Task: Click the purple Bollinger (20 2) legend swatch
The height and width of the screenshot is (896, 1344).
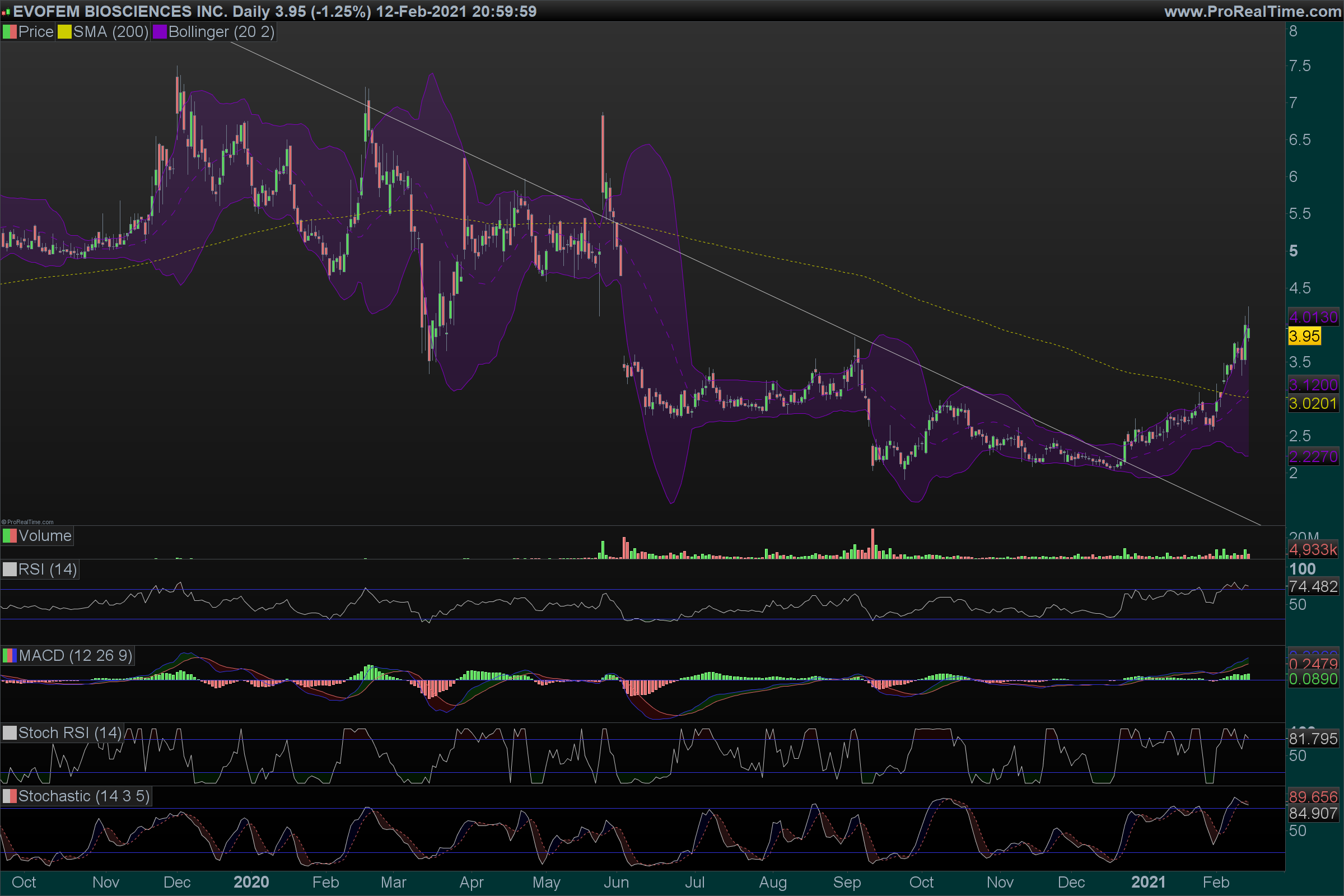Action: [x=160, y=32]
